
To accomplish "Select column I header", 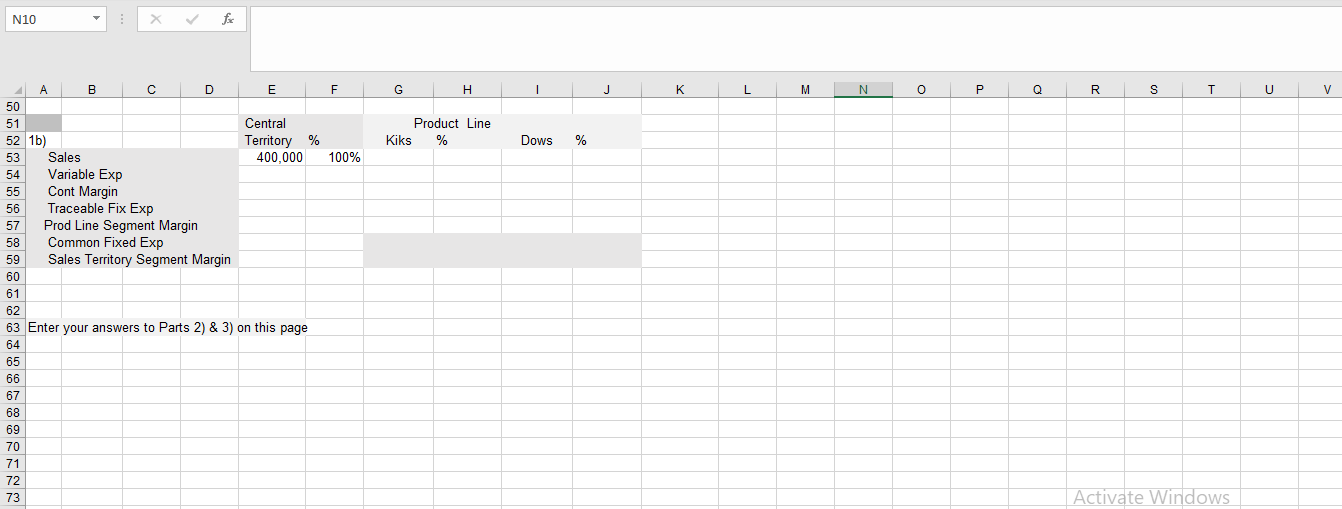I will pos(537,90).
